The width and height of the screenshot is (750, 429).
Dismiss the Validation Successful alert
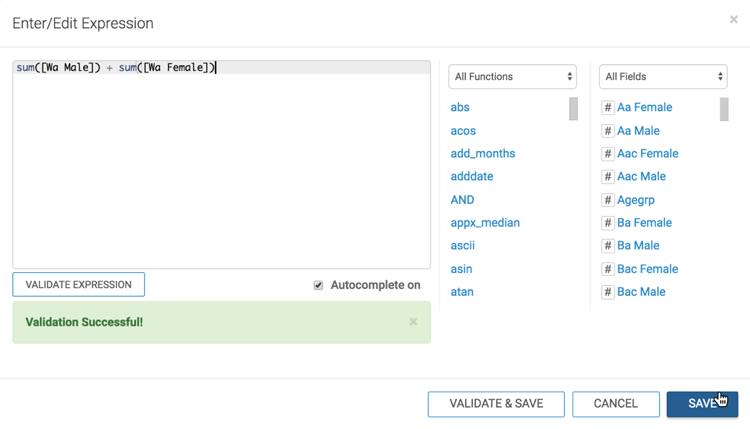[413, 322]
